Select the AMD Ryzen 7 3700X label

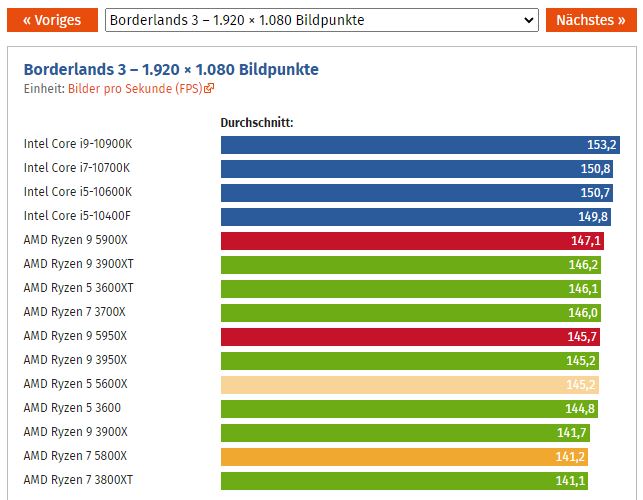click(x=75, y=312)
